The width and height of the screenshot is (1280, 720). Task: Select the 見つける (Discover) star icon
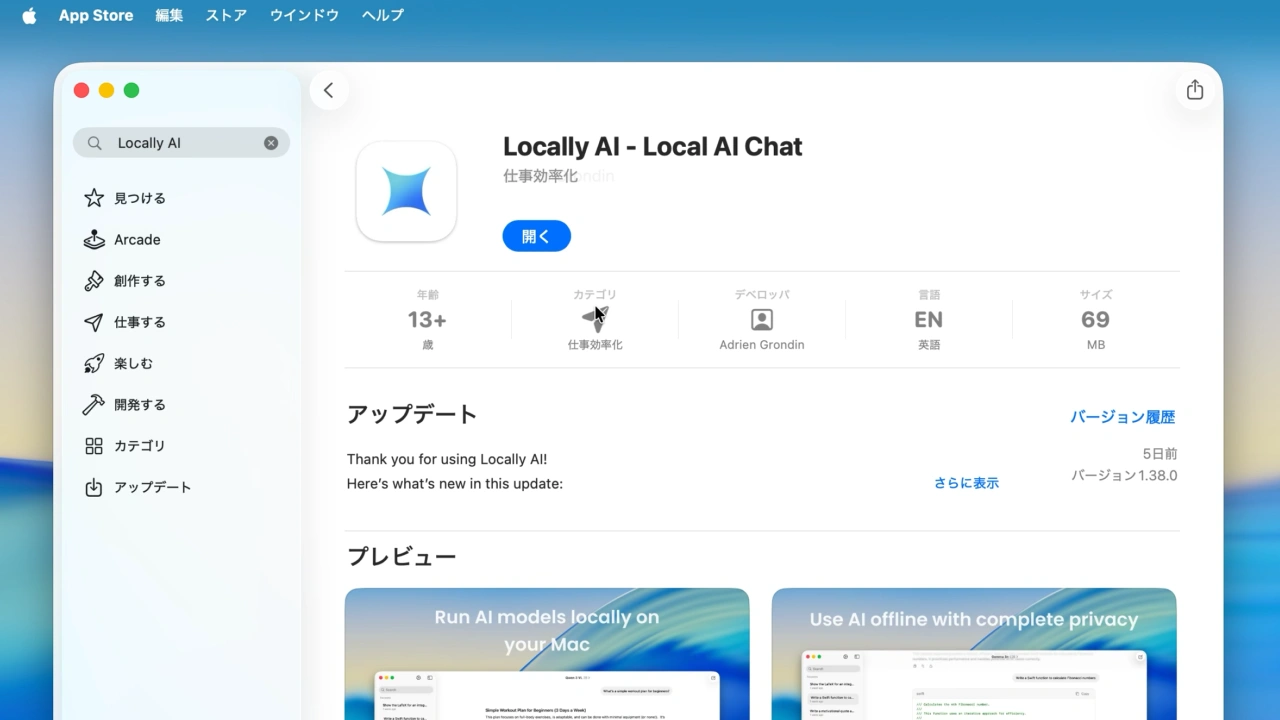pyautogui.click(x=91, y=198)
